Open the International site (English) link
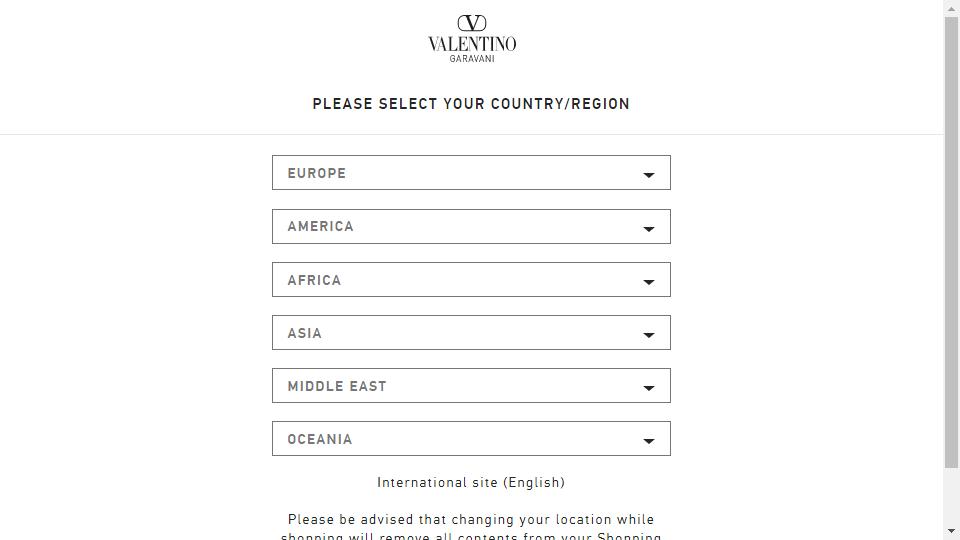 471,482
